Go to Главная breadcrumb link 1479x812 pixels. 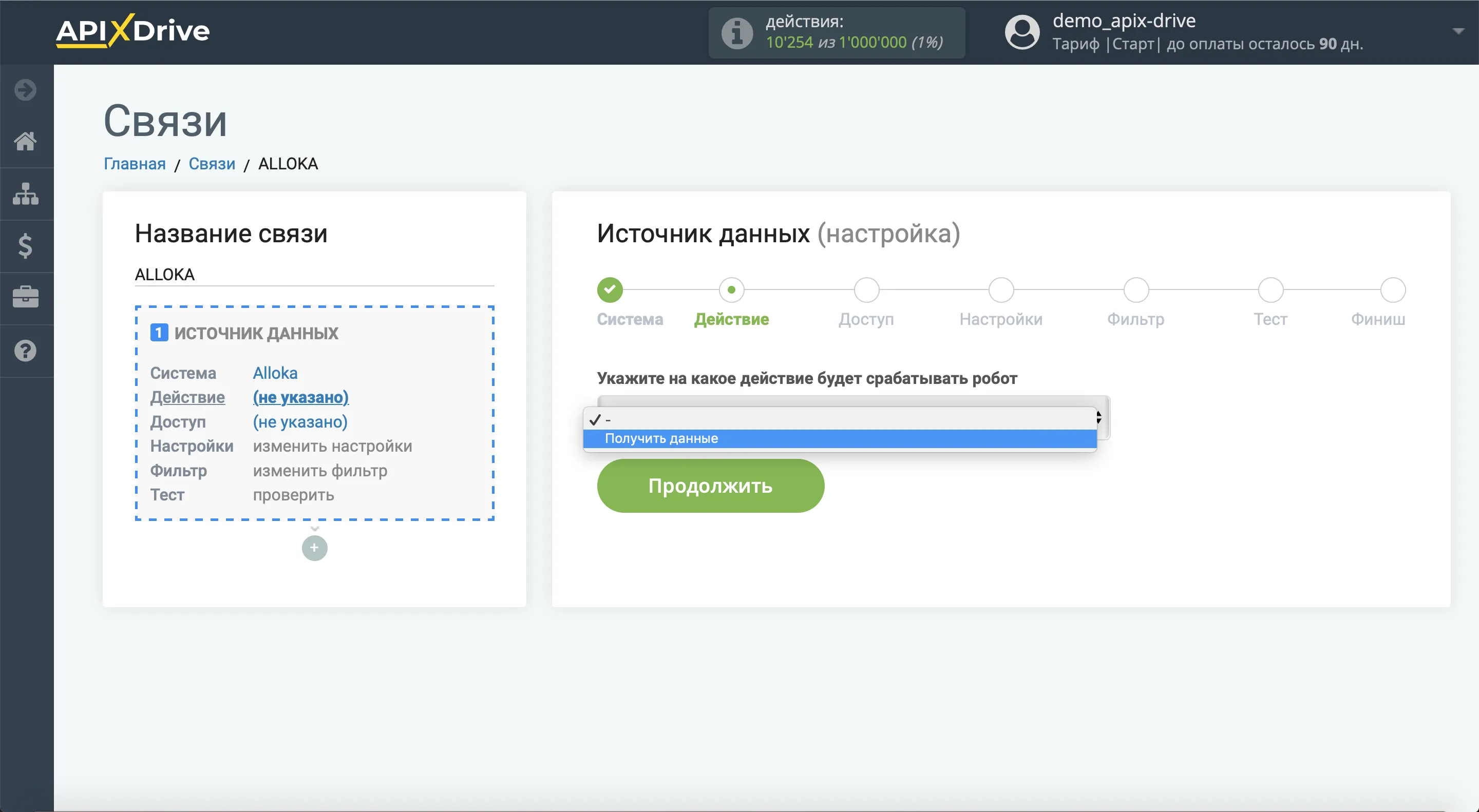click(135, 164)
